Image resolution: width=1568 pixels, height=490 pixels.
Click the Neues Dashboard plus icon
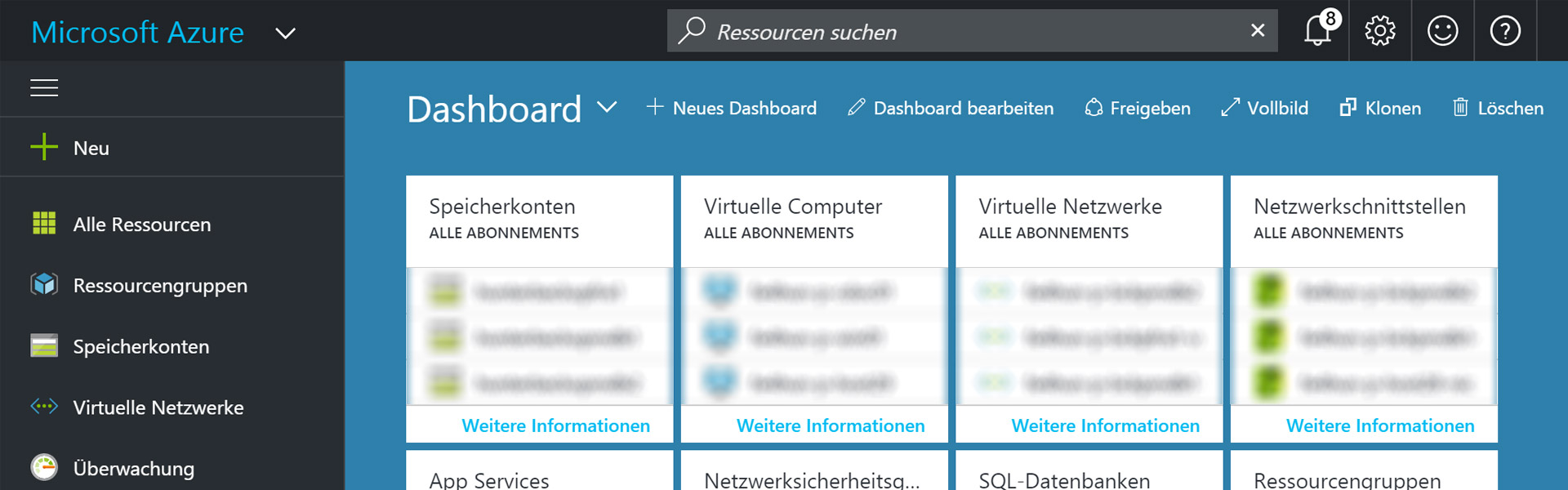click(655, 107)
